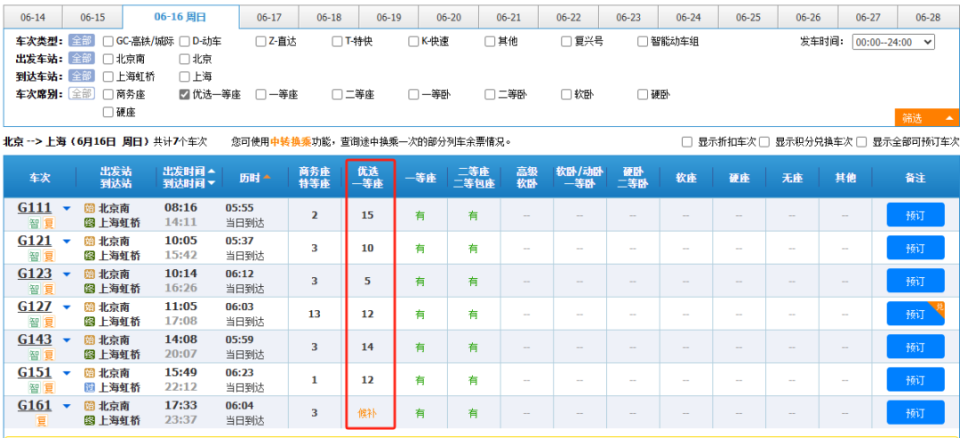Click origin-station icon beside 北京南 in G127 row
Viewport: 960px width, 438px height.
(x=89, y=307)
